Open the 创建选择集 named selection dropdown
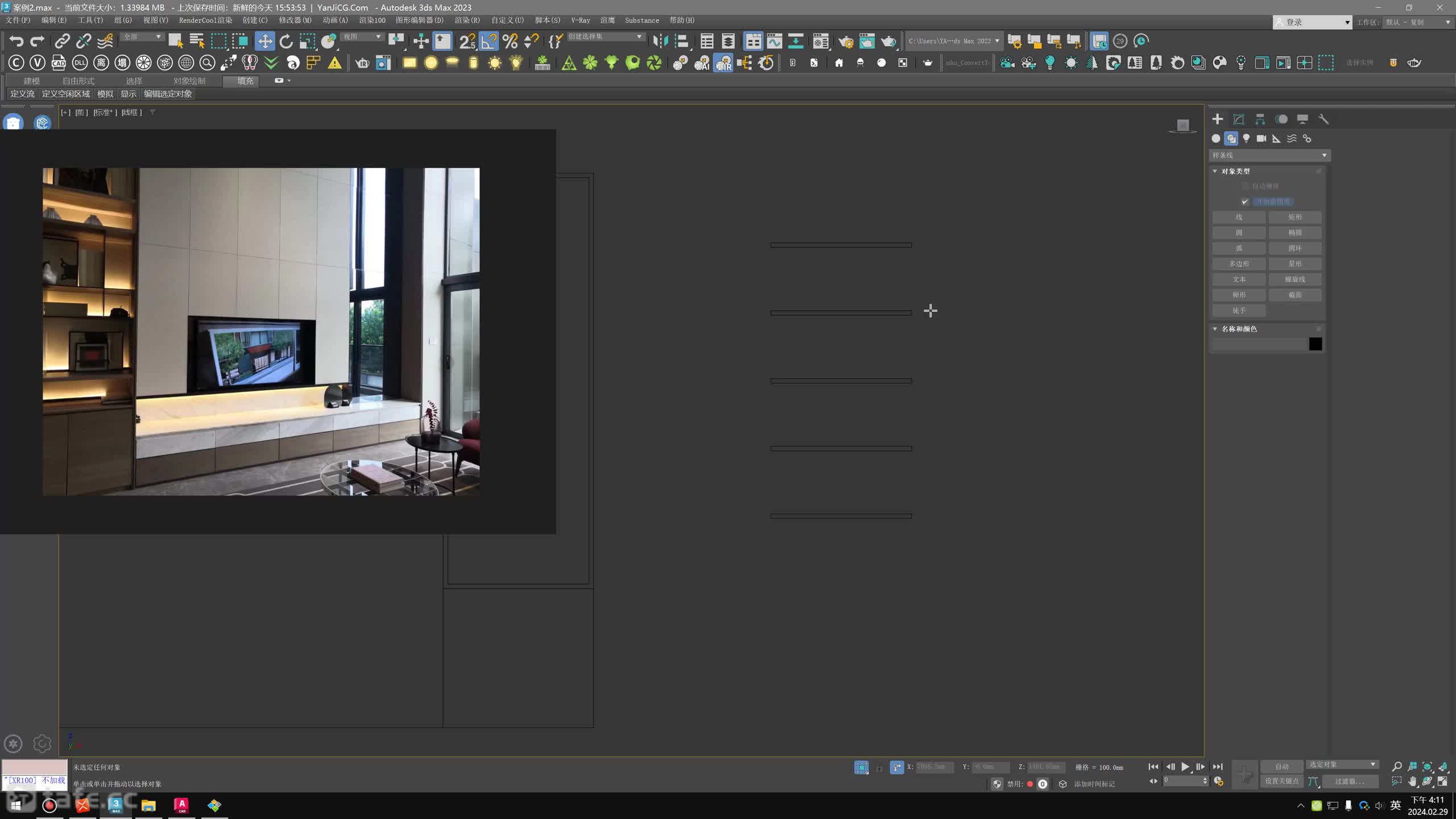The width and height of the screenshot is (1456, 819). (x=606, y=36)
